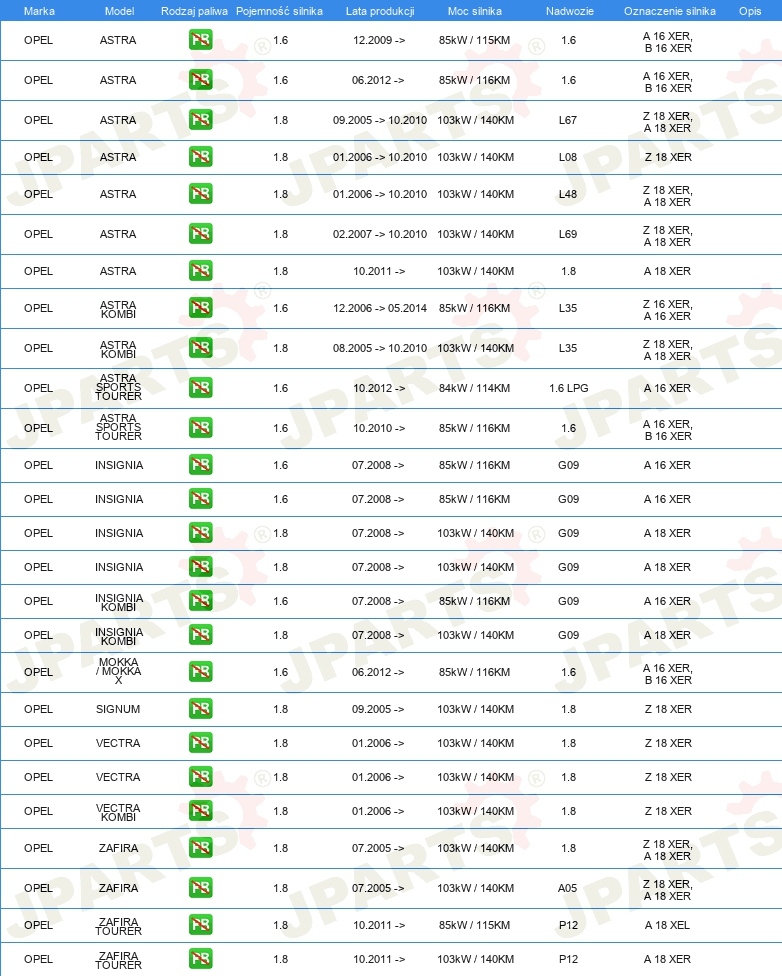Click fuel icon in Insignia Kombi 1.6 row
This screenshot has height=976, width=782.
(x=200, y=601)
